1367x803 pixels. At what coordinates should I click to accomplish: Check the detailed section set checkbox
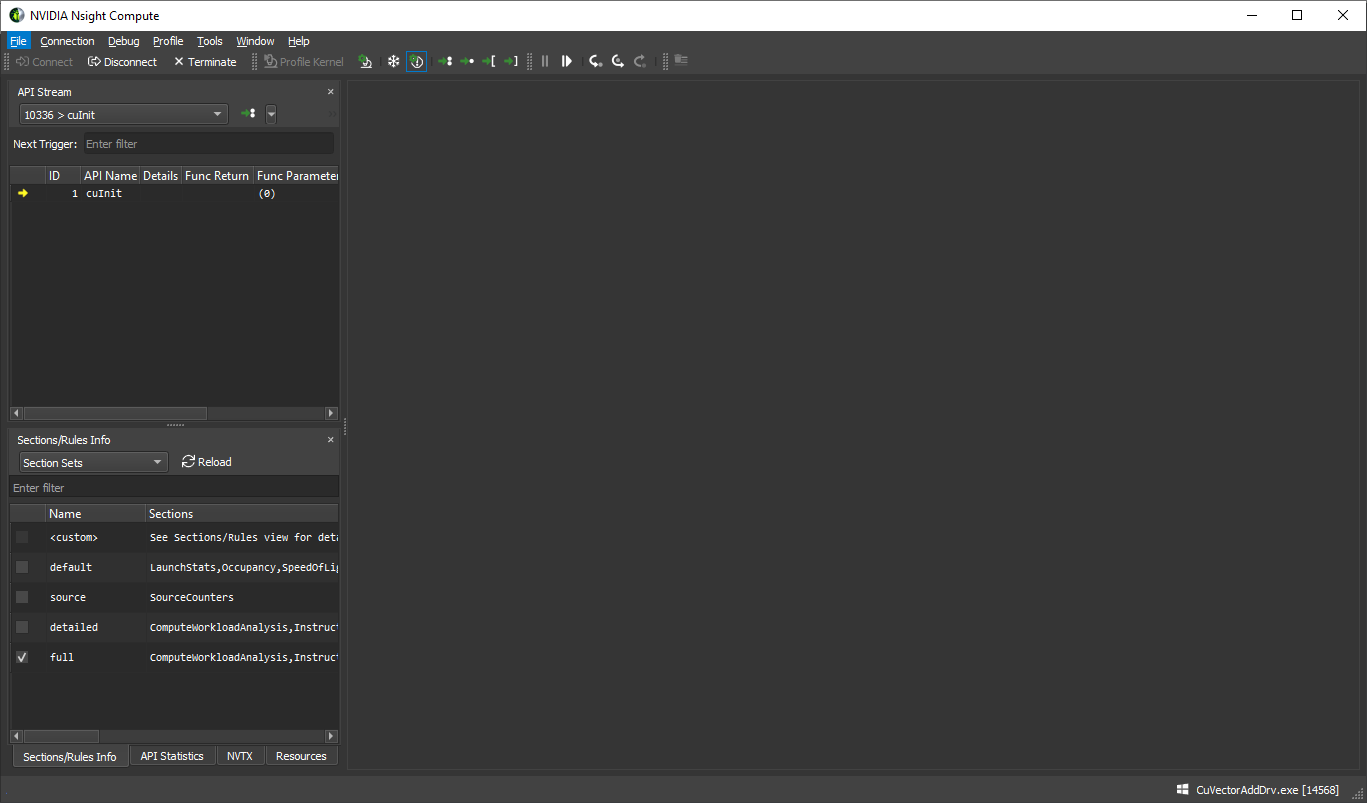point(22,627)
